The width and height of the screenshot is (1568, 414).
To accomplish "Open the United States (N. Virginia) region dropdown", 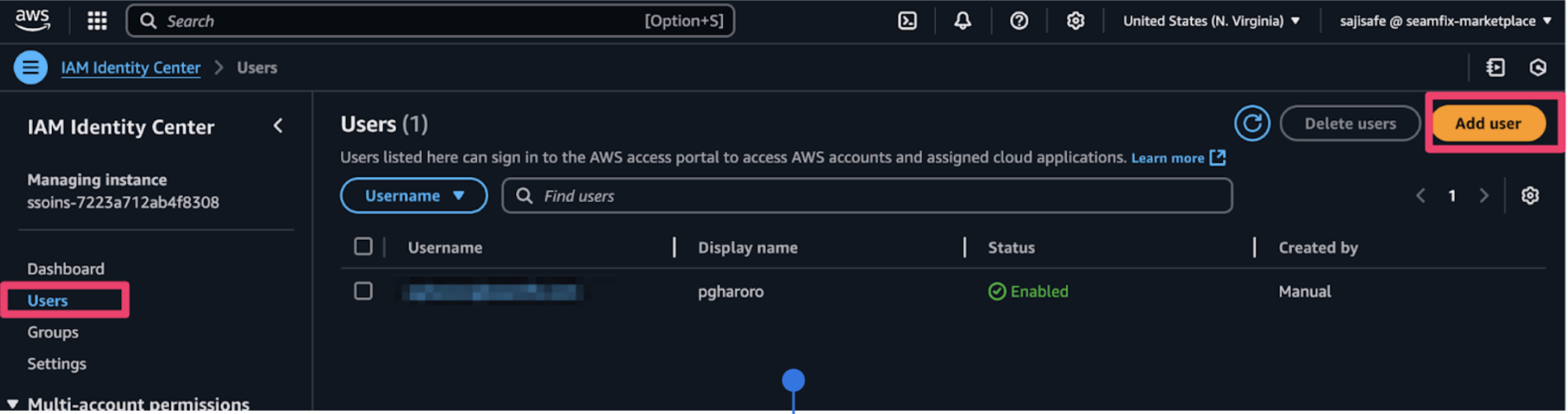I will (x=1211, y=21).
